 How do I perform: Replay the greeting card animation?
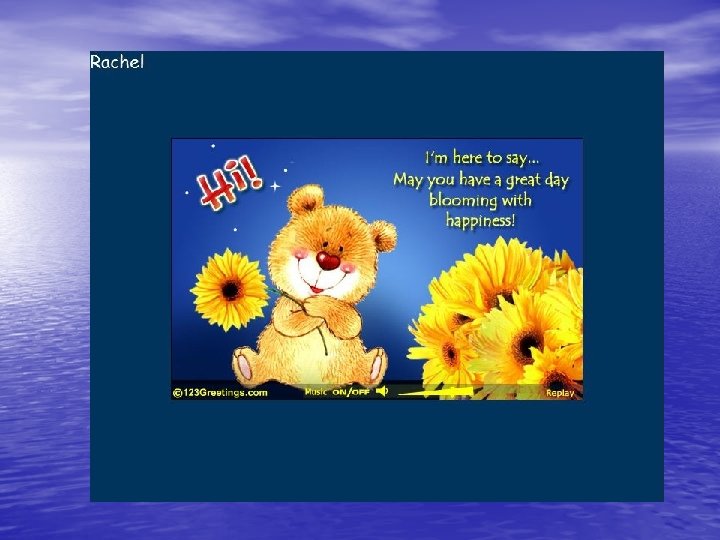point(560,393)
